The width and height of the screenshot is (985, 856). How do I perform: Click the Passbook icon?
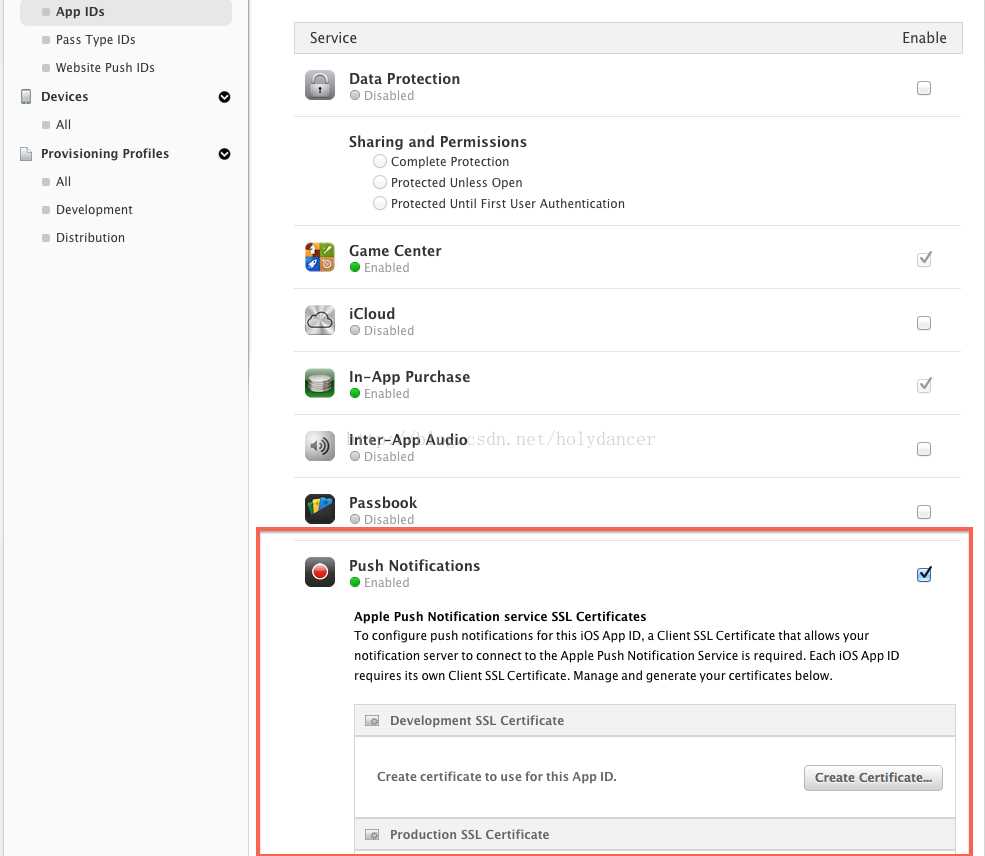[320, 509]
